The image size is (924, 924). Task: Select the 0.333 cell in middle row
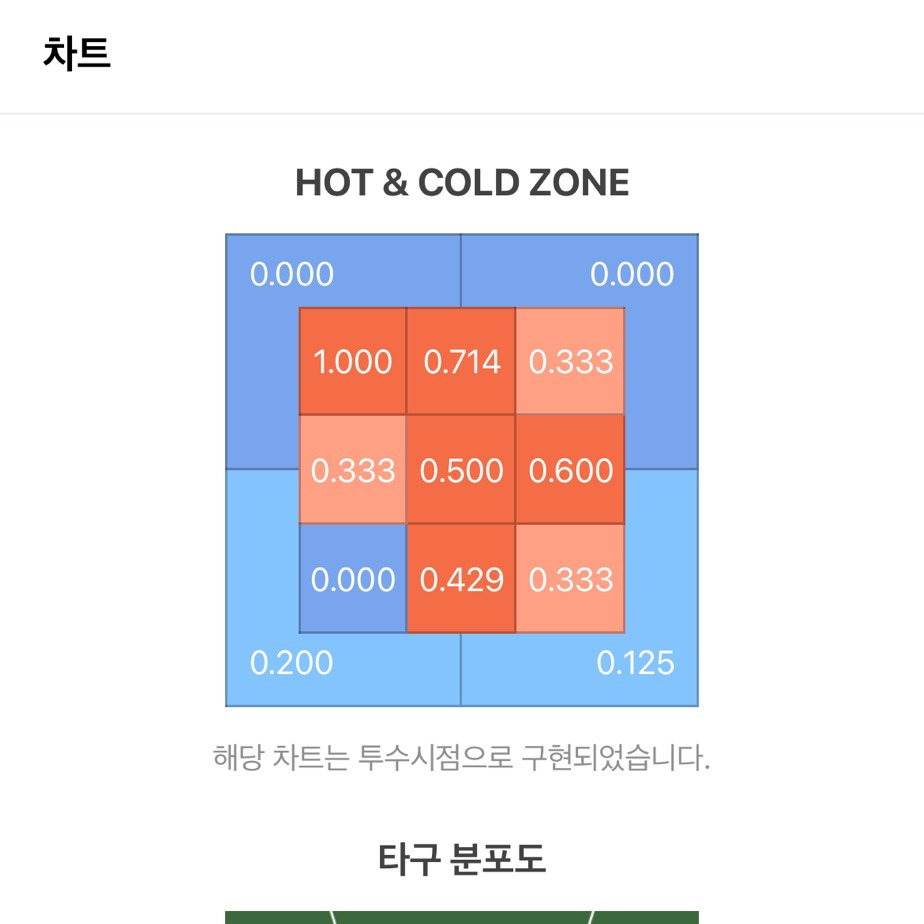352,470
